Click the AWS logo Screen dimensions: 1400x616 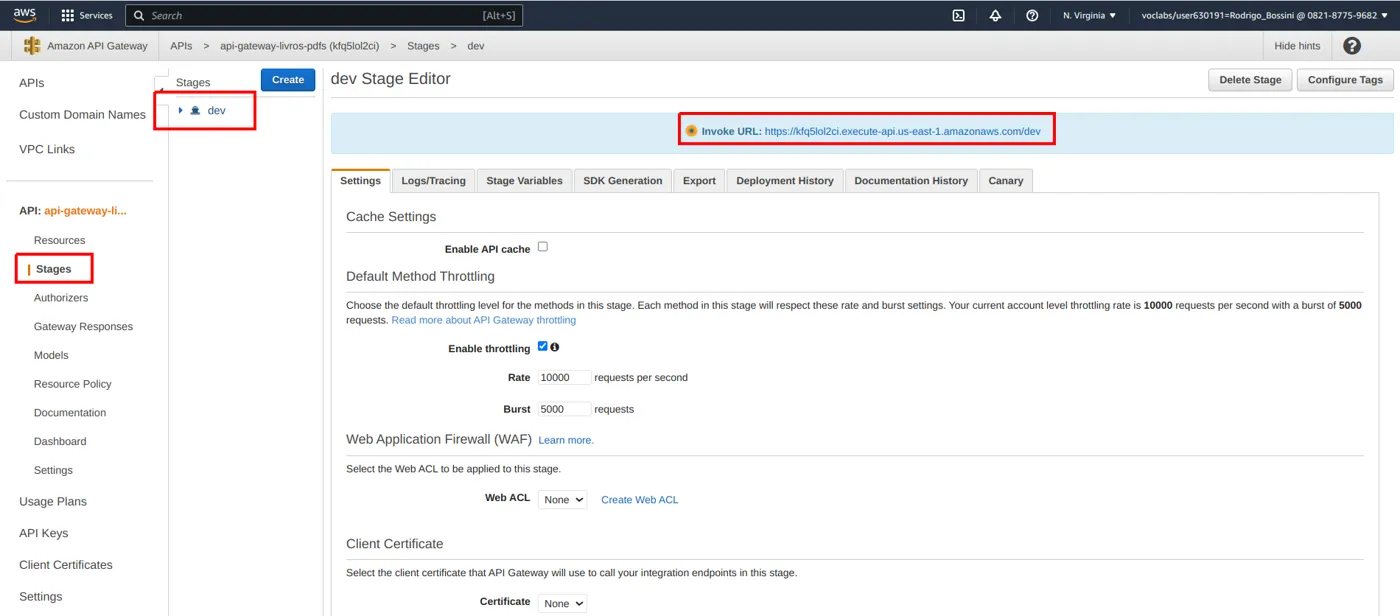point(25,15)
